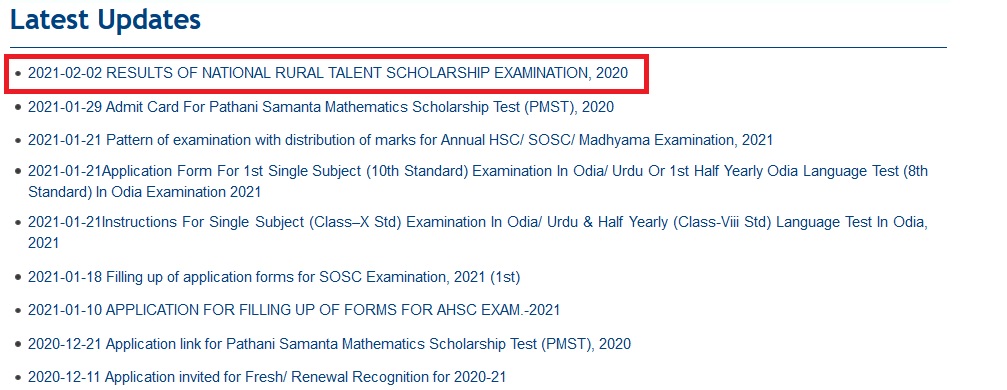
Task: Click bullet beside the 2021-01-18 SOSC entry
Action: 18,278
